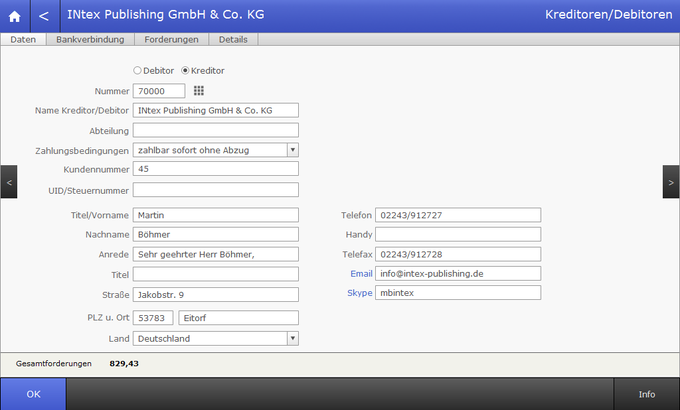Screen dimensions: 680x410
Task: Click the Kreditoren/Debitoren header title
Action: [608, 14]
